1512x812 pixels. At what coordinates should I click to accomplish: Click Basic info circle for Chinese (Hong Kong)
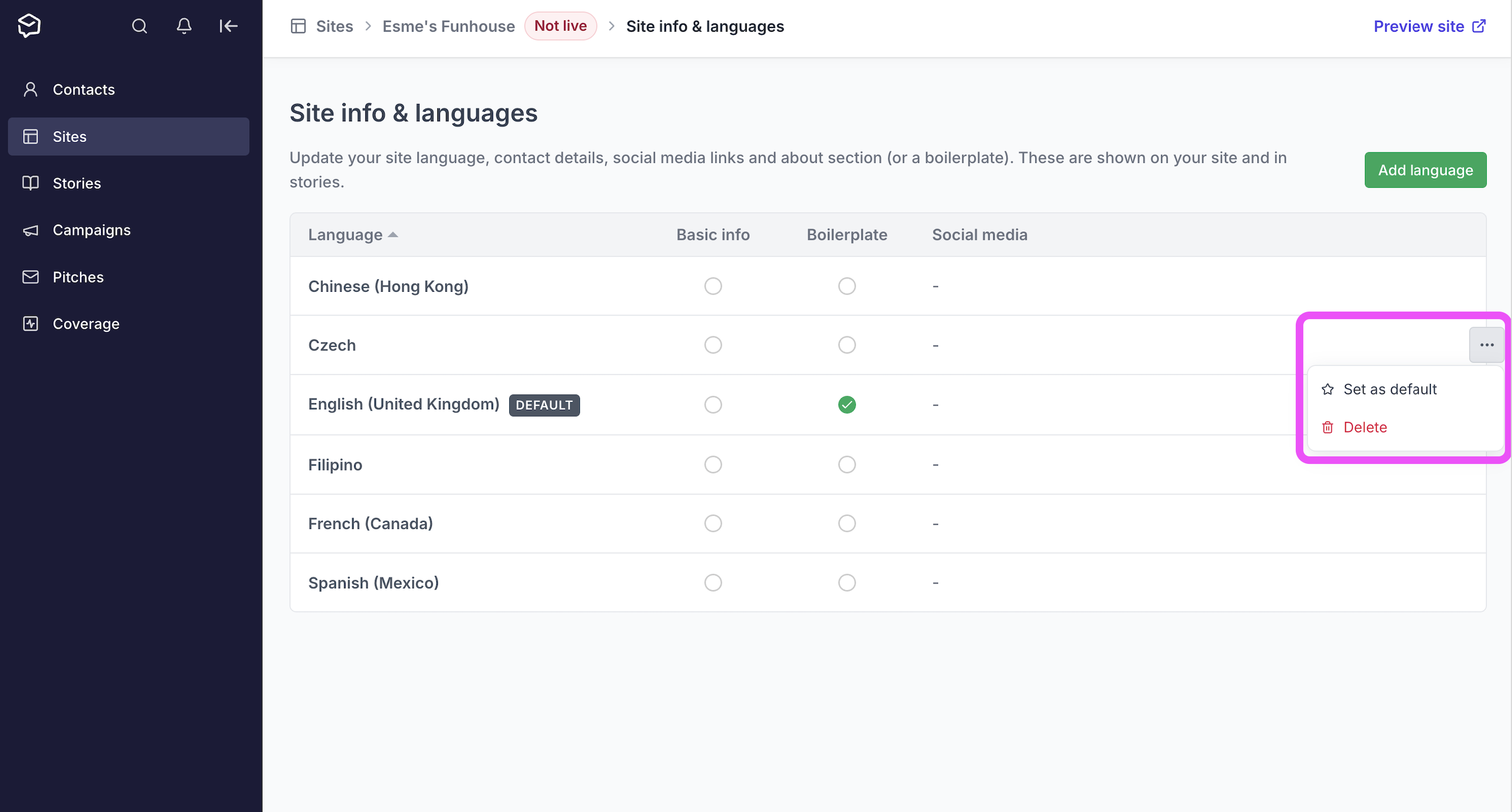[x=713, y=286]
